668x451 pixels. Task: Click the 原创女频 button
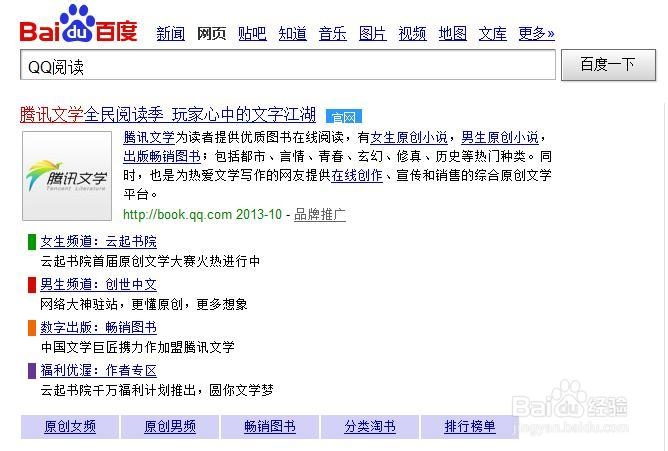(x=70, y=426)
